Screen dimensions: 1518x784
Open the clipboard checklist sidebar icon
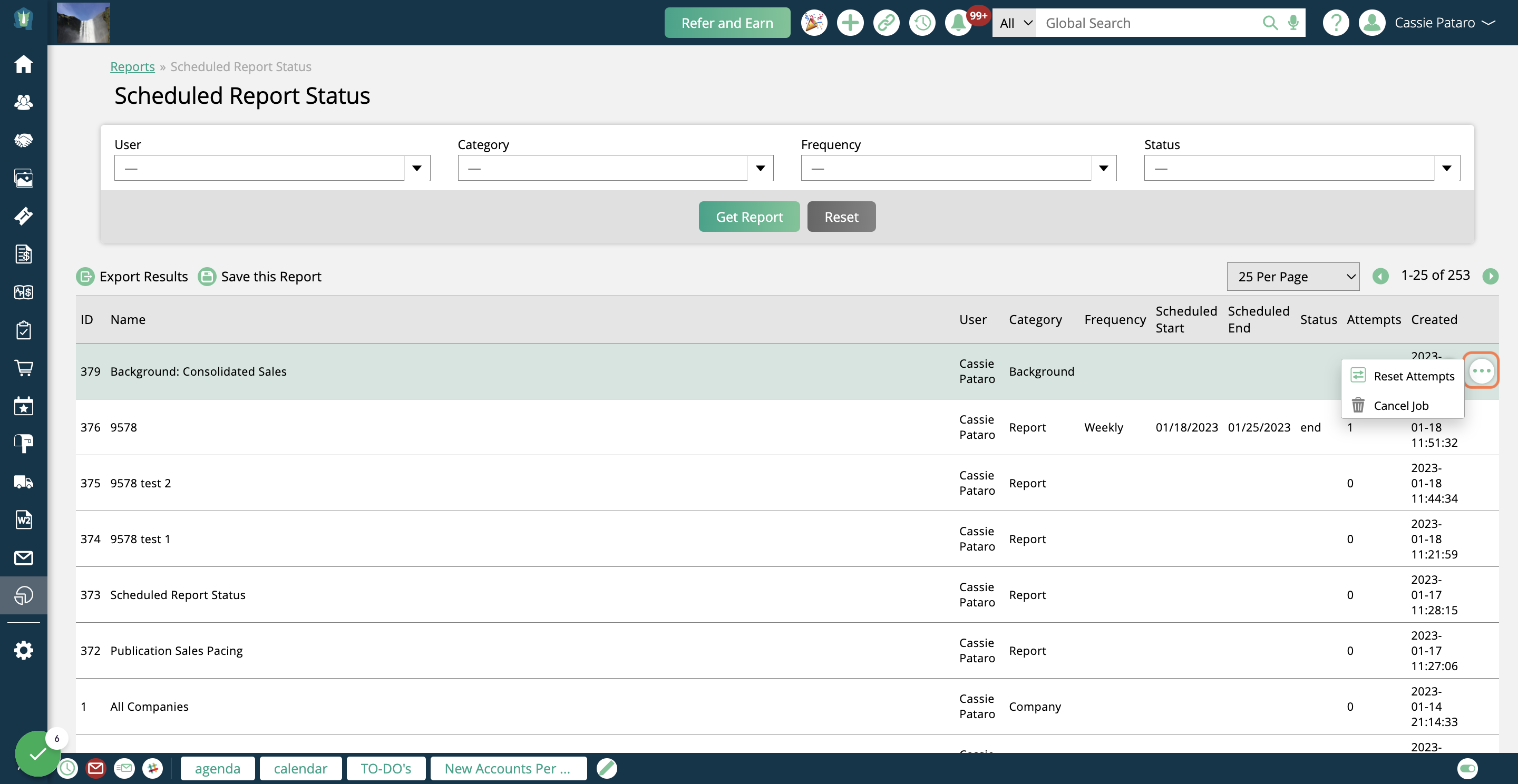pyautogui.click(x=24, y=330)
